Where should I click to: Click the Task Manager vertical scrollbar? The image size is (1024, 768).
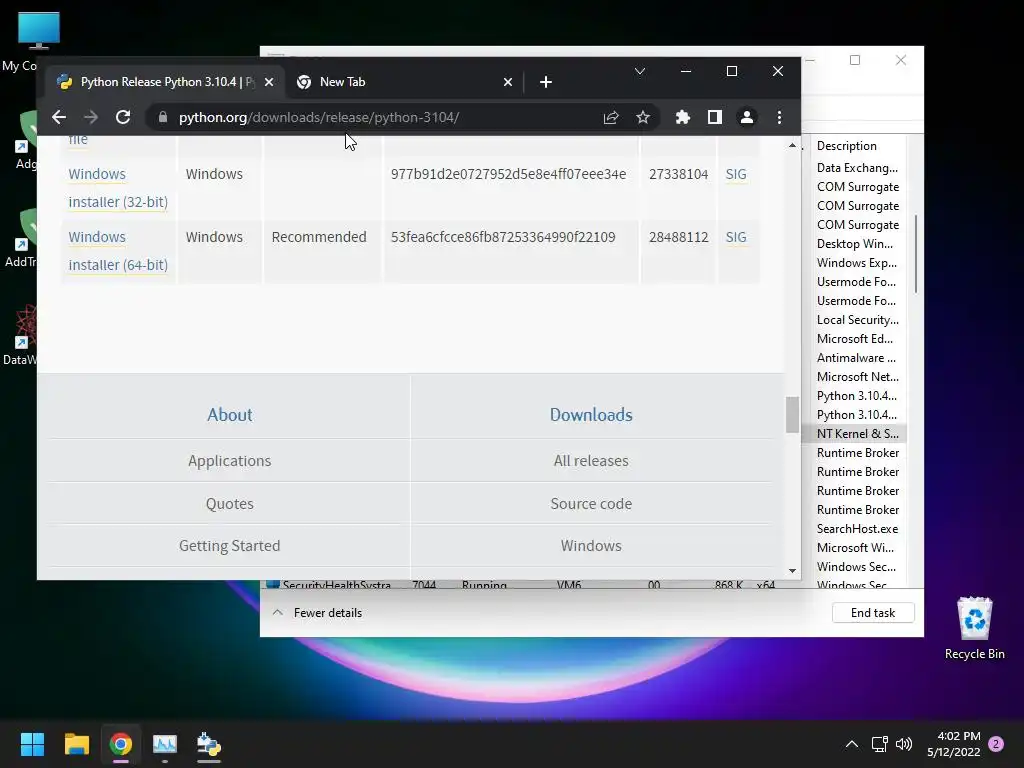click(916, 254)
